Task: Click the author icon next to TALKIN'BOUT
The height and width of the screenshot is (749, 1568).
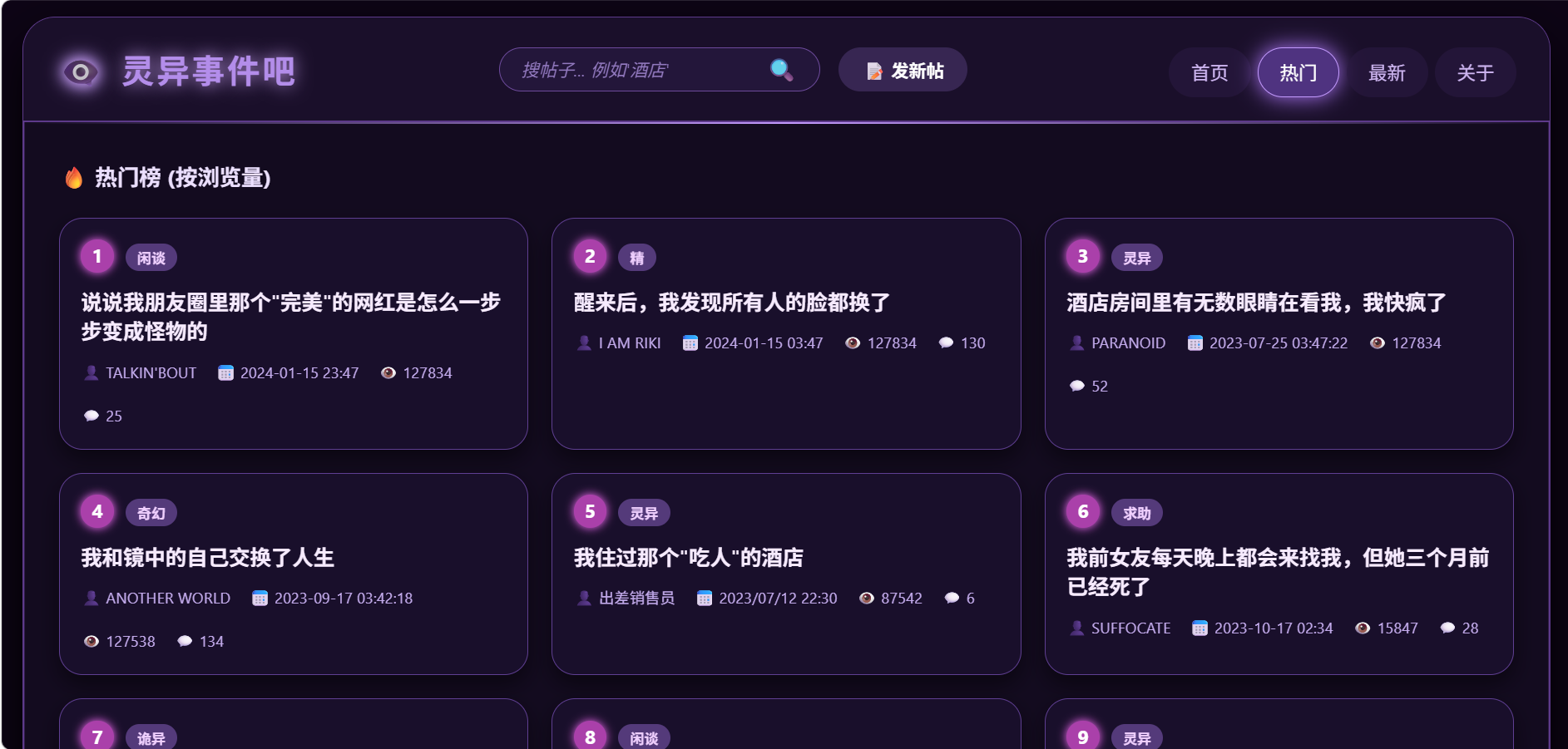Action: 92,373
